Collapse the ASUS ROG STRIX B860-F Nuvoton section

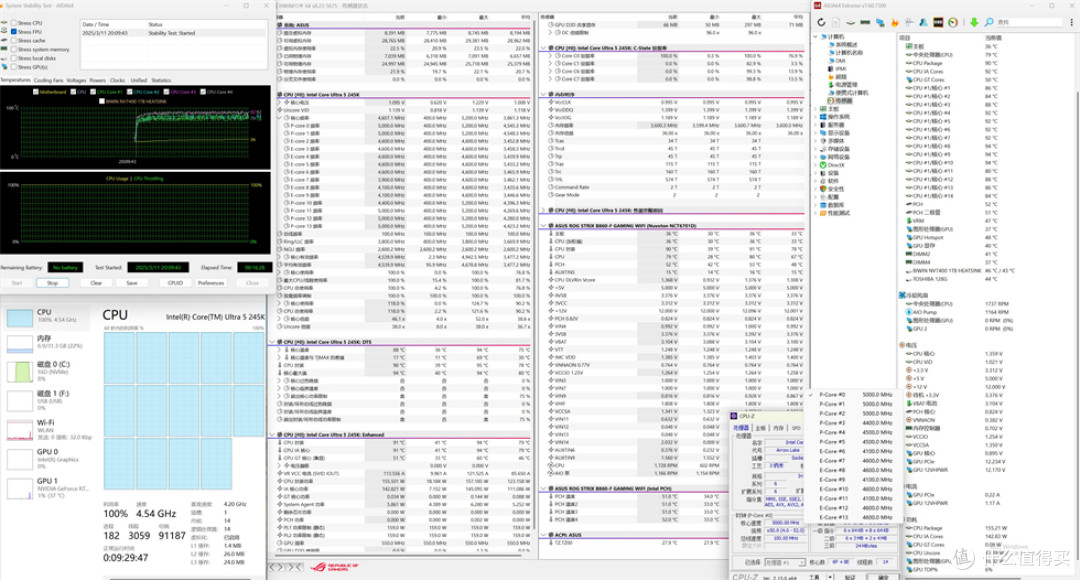[543, 225]
